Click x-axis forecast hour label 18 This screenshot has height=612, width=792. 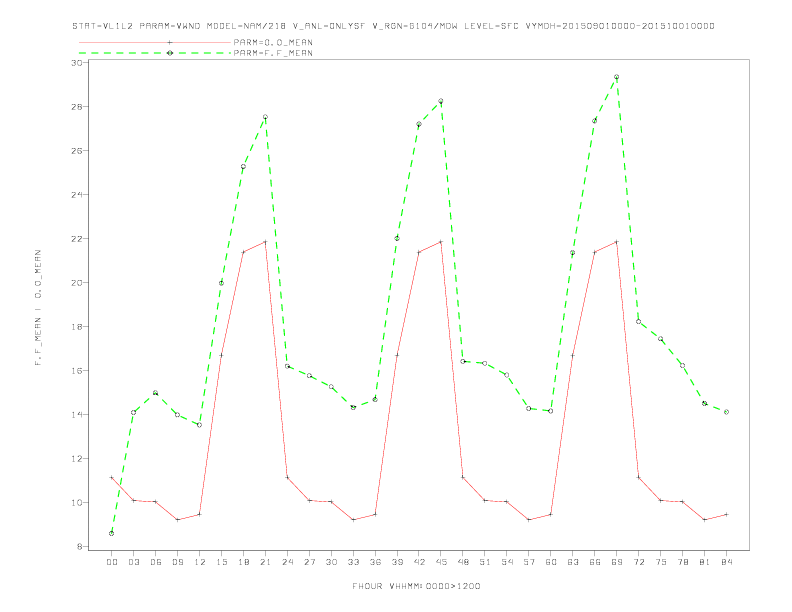point(243,562)
